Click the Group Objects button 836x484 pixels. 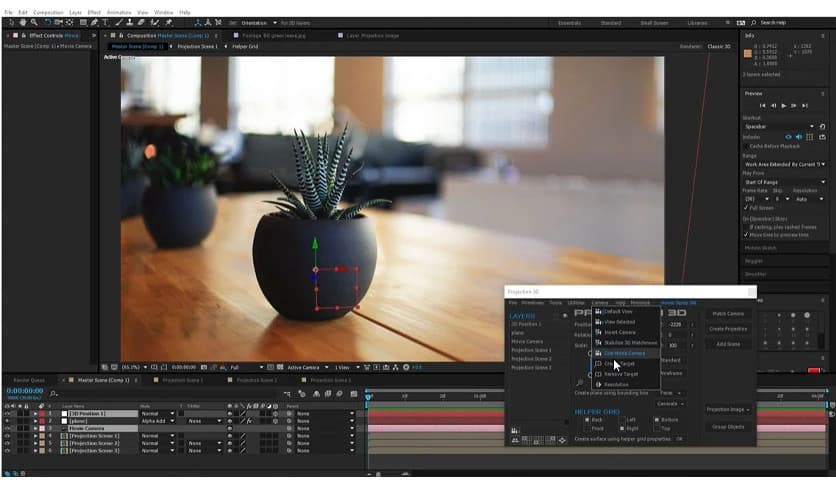pyautogui.click(x=728, y=427)
